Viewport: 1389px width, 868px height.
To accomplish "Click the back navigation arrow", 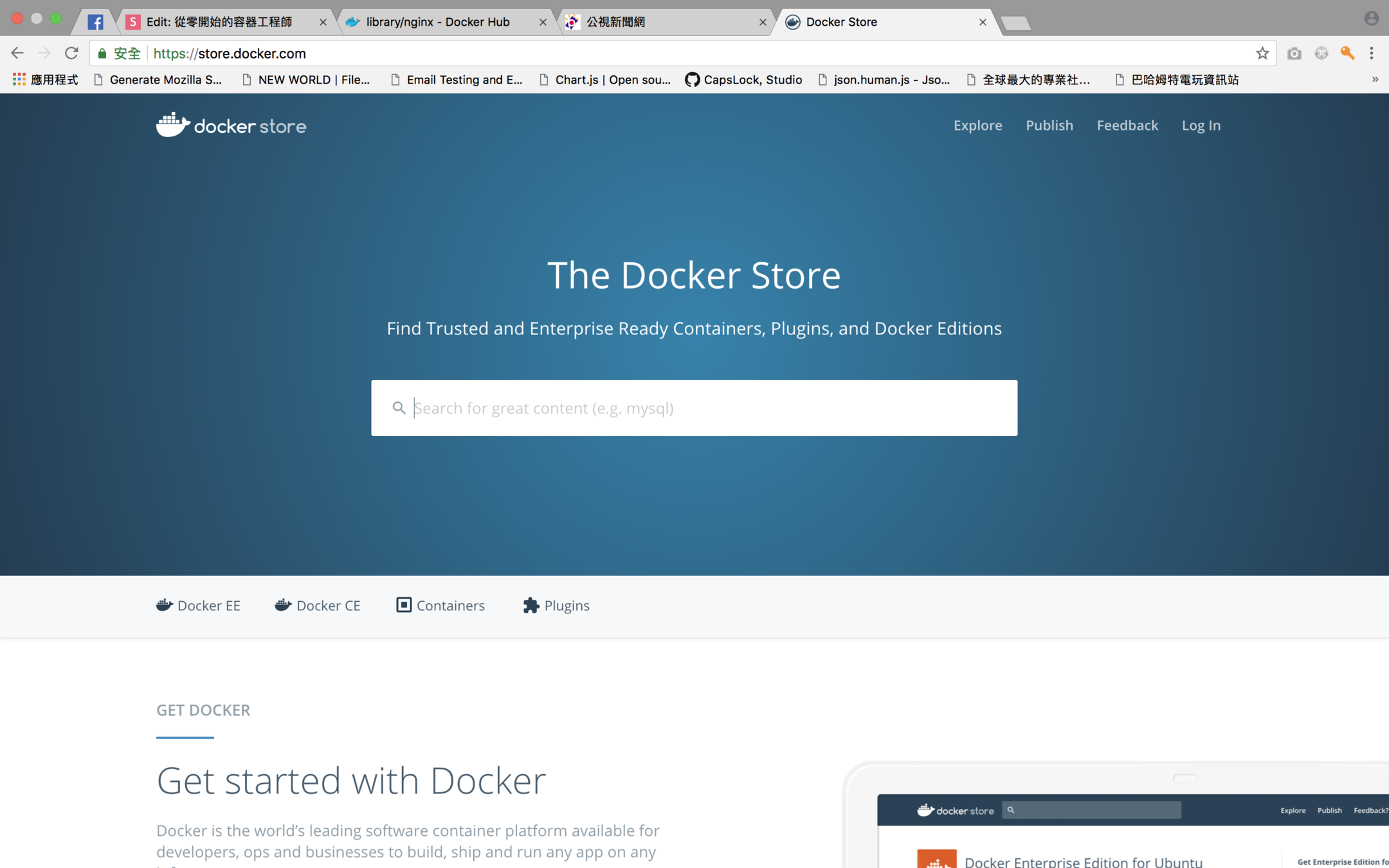I will point(17,53).
